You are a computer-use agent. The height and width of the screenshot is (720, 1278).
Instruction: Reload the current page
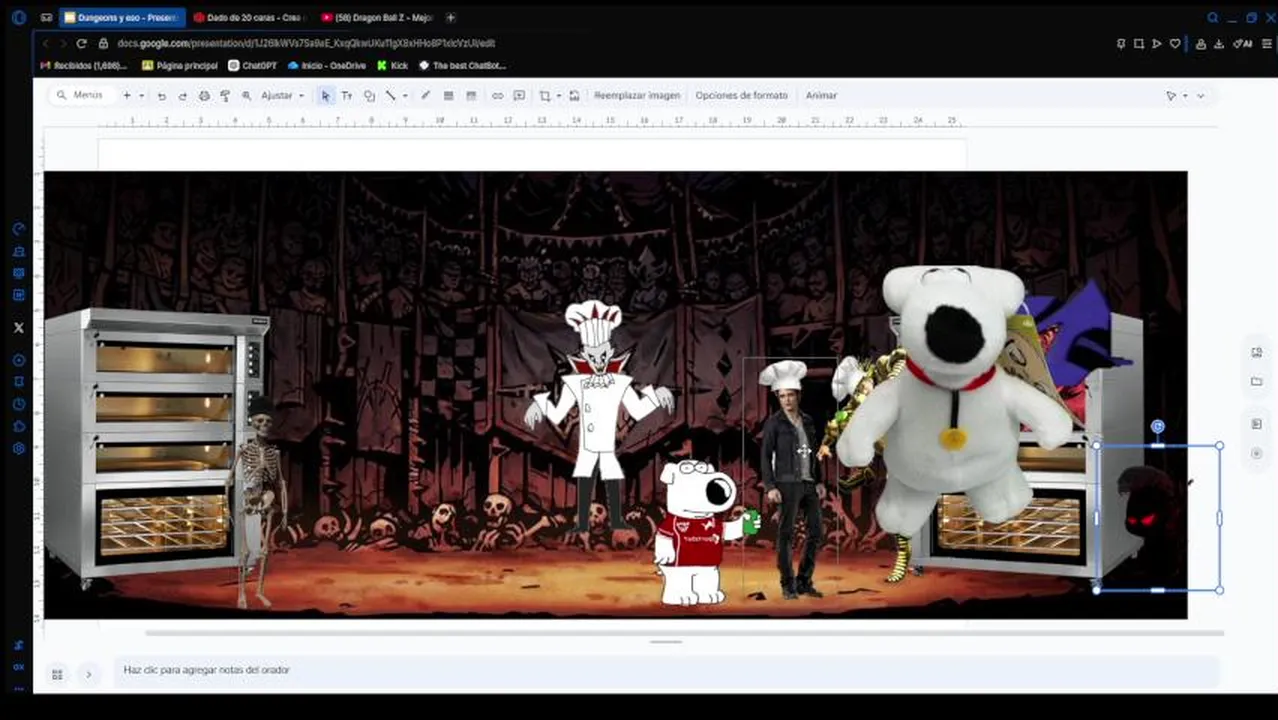tap(81, 43)
